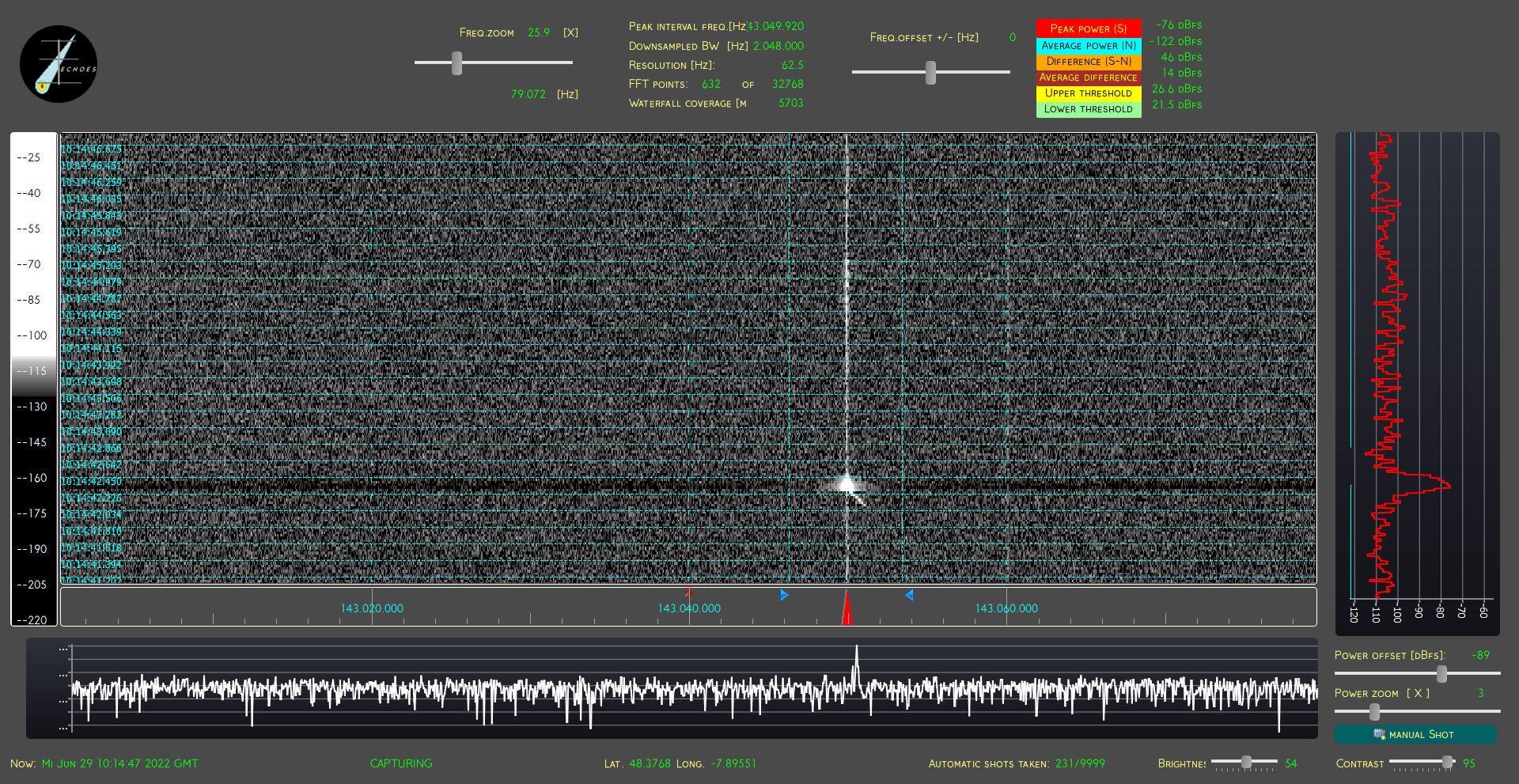Click the -122 dBfs average power value
Viewport: 1519px width, 784px height.
[x=1176, y=41]
